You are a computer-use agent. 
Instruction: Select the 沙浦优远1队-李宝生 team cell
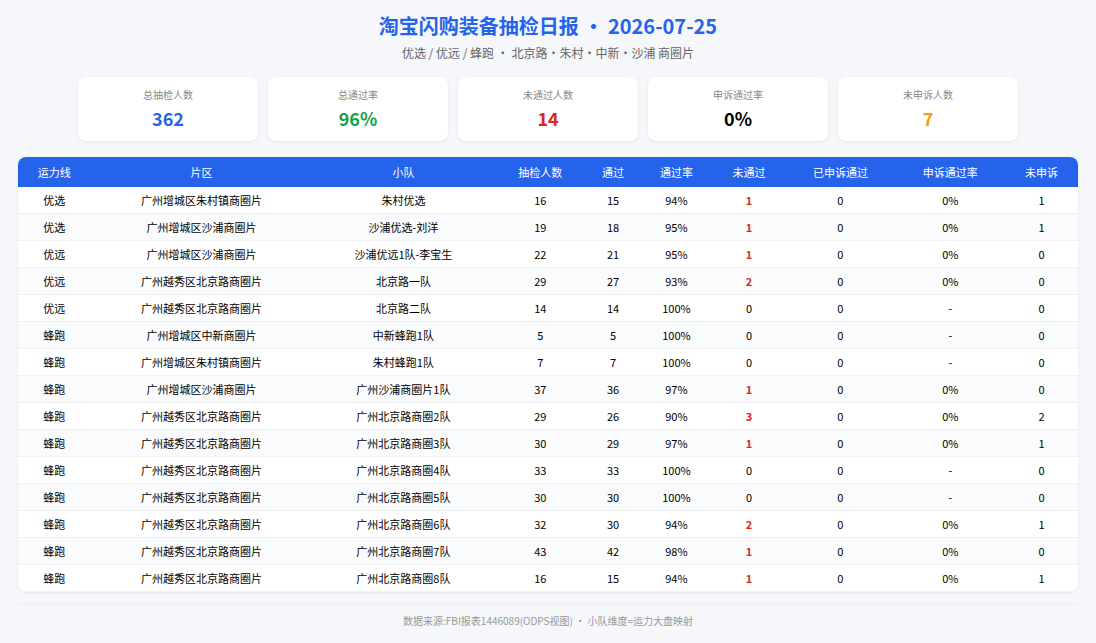(403, 255)
